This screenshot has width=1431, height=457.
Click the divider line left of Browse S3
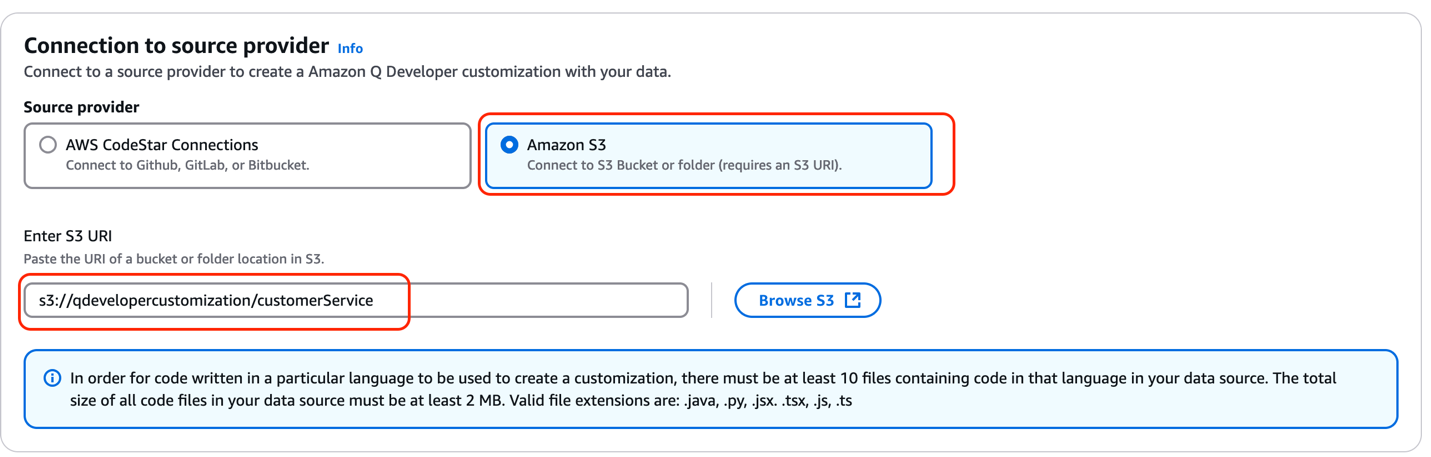point(711,300)
